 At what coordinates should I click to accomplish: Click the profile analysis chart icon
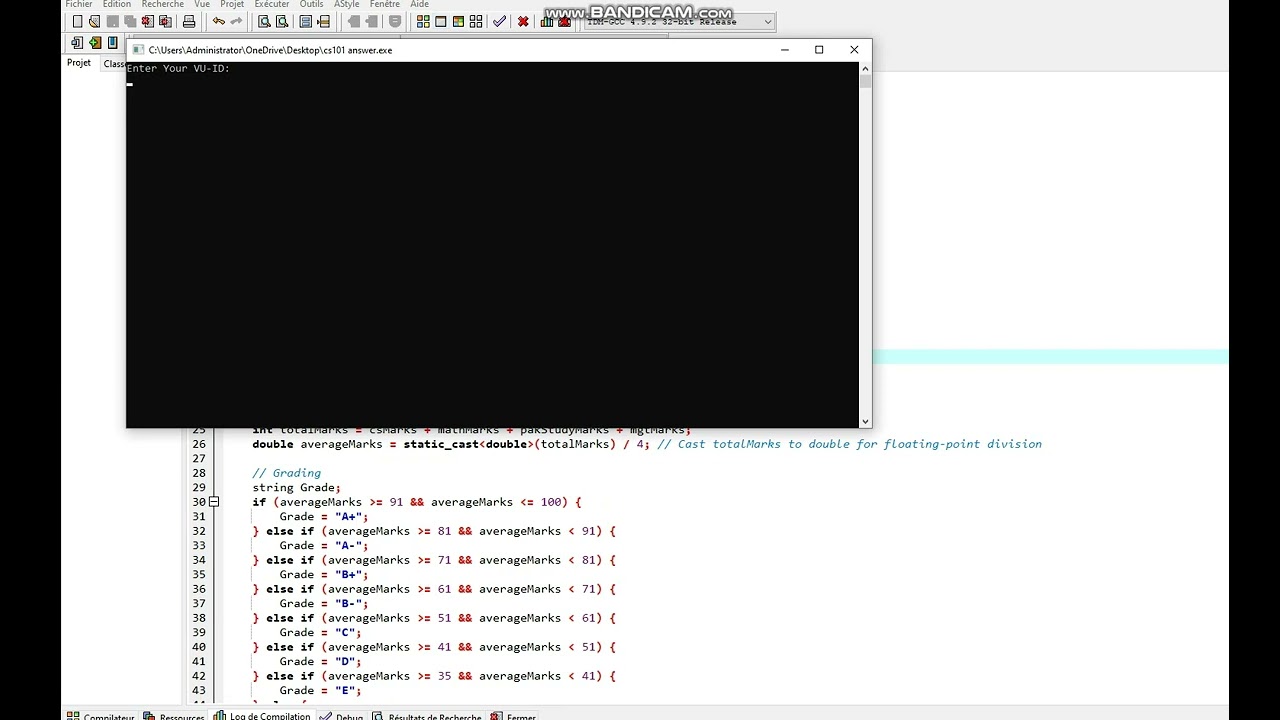pos(547,21)
